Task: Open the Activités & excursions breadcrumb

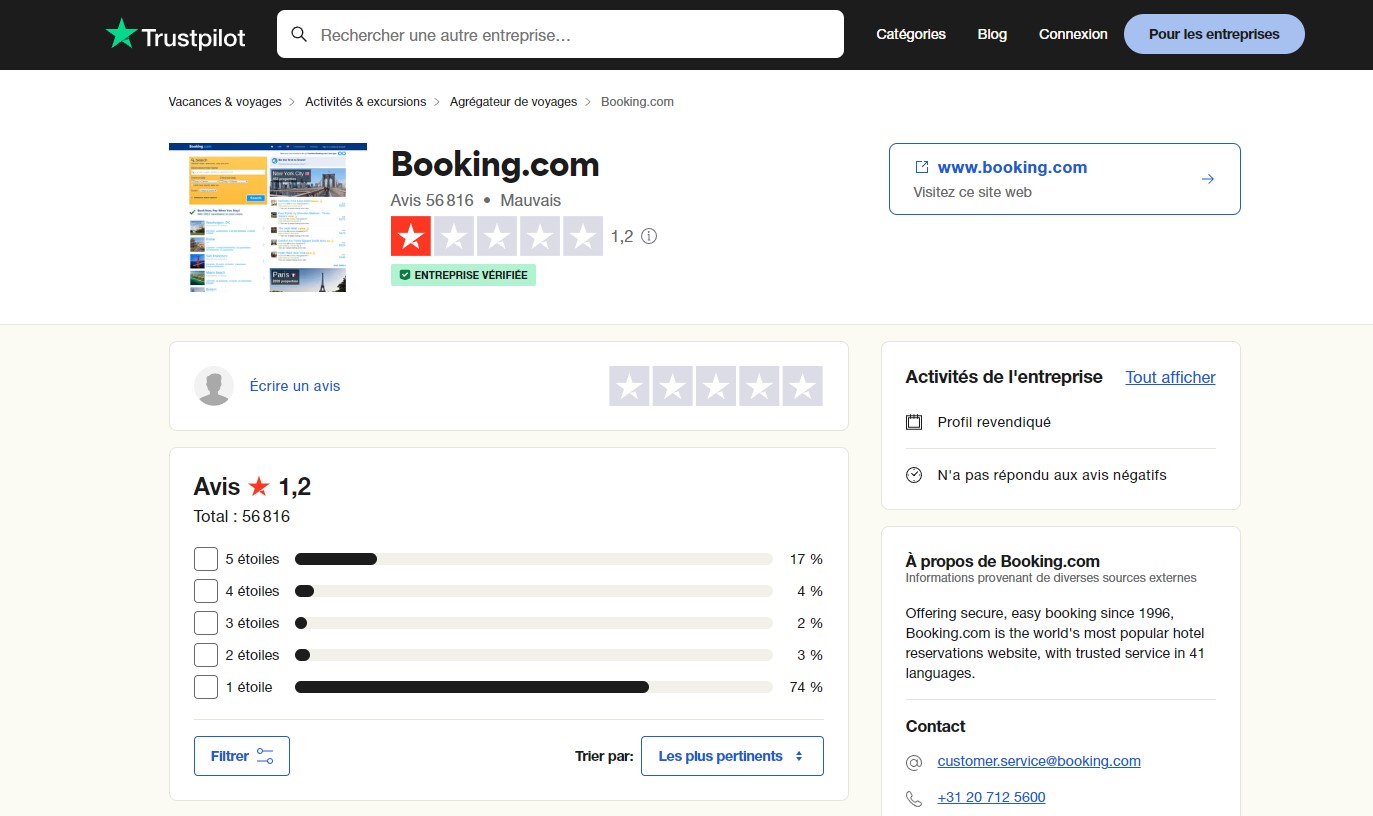Action: (366, 102)
